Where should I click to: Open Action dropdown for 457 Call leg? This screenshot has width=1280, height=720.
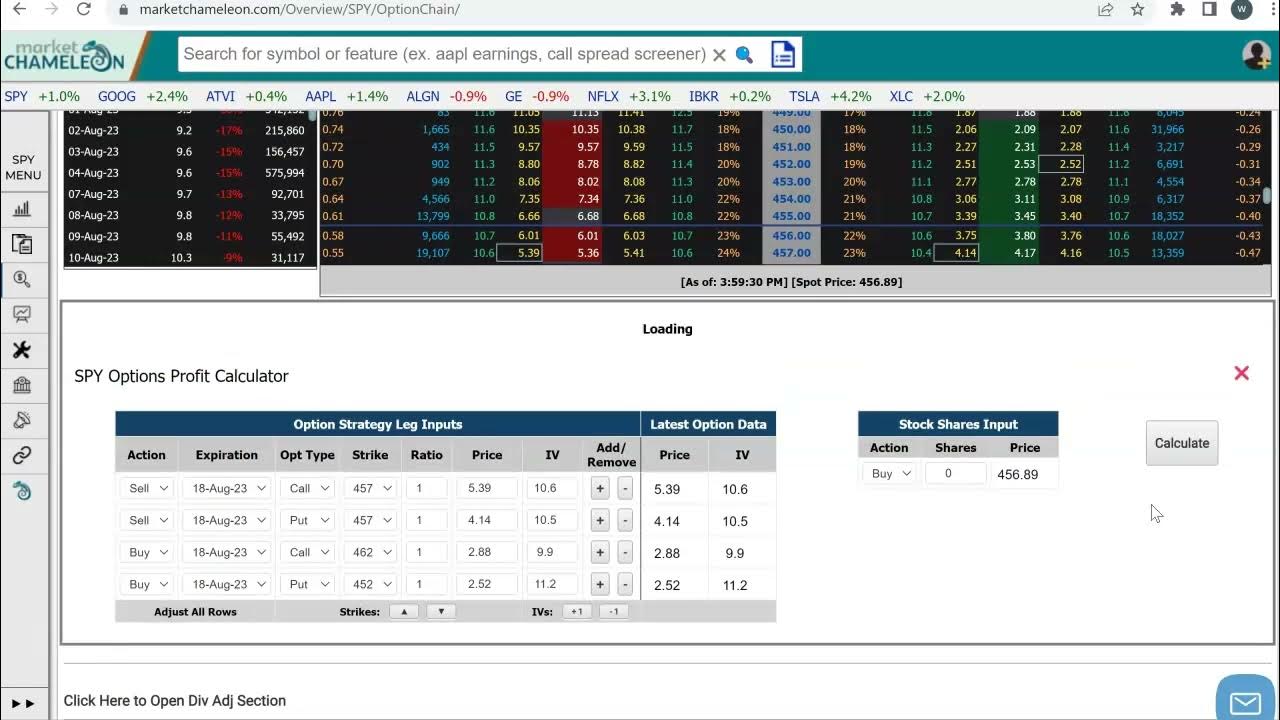pyautogui.click(x=147, y=488)
